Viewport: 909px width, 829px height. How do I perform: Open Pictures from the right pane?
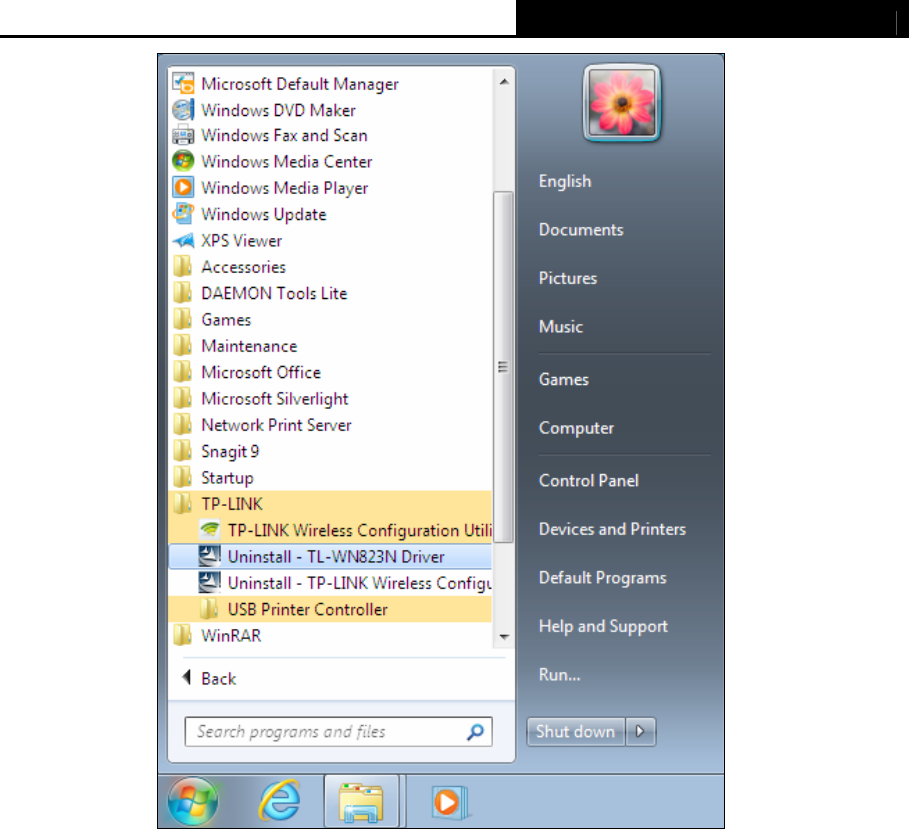pyautogui.click(x=568, y=278)
